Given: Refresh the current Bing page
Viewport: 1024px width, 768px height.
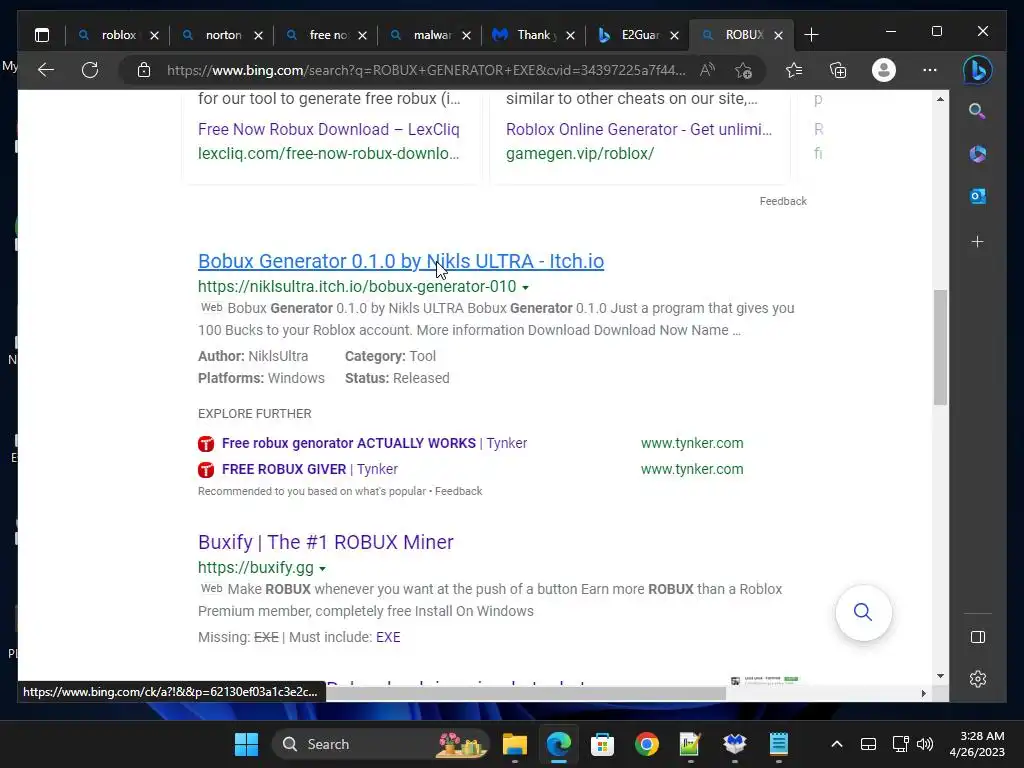Looking at the screenshot, I should [x=90, y=70].
